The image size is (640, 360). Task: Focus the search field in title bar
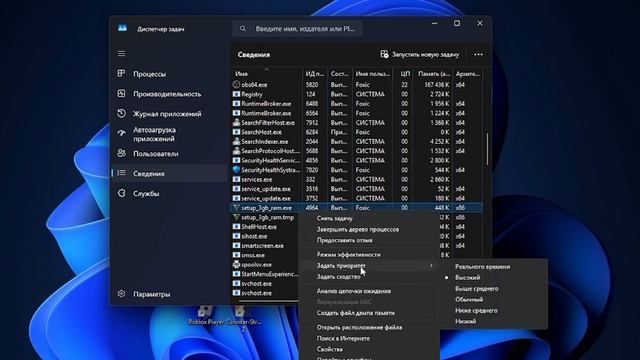coord(298,29)
